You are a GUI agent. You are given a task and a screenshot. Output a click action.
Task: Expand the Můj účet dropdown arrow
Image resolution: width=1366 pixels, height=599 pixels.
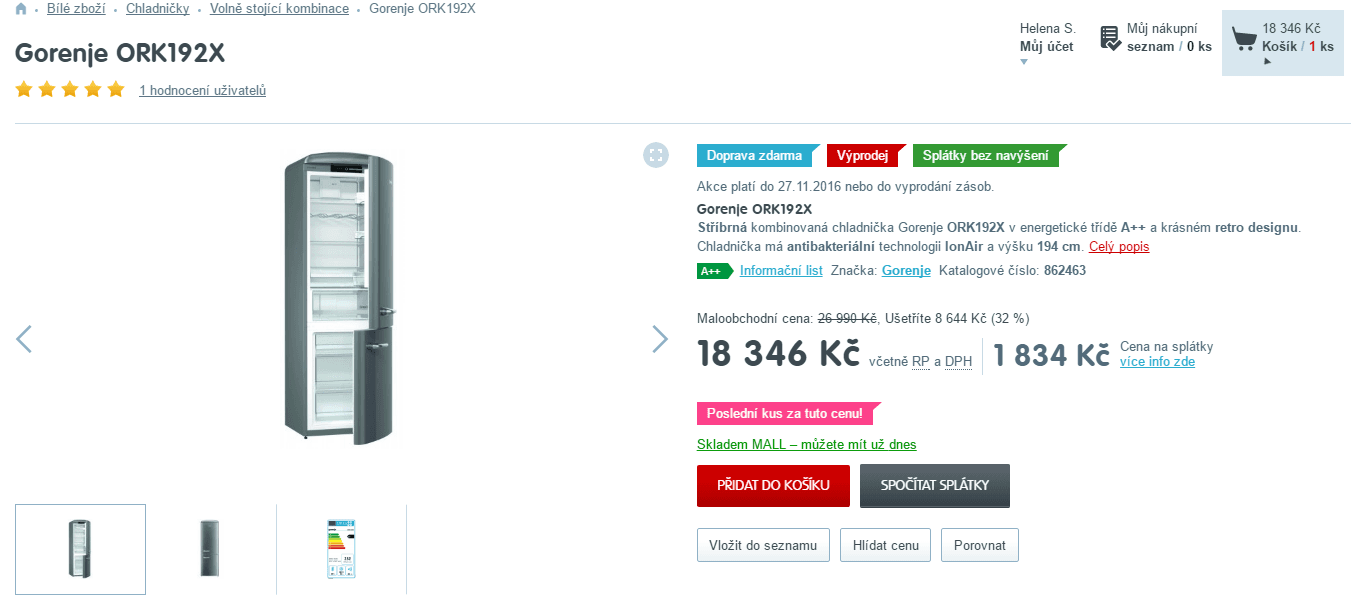[1024, 62]
